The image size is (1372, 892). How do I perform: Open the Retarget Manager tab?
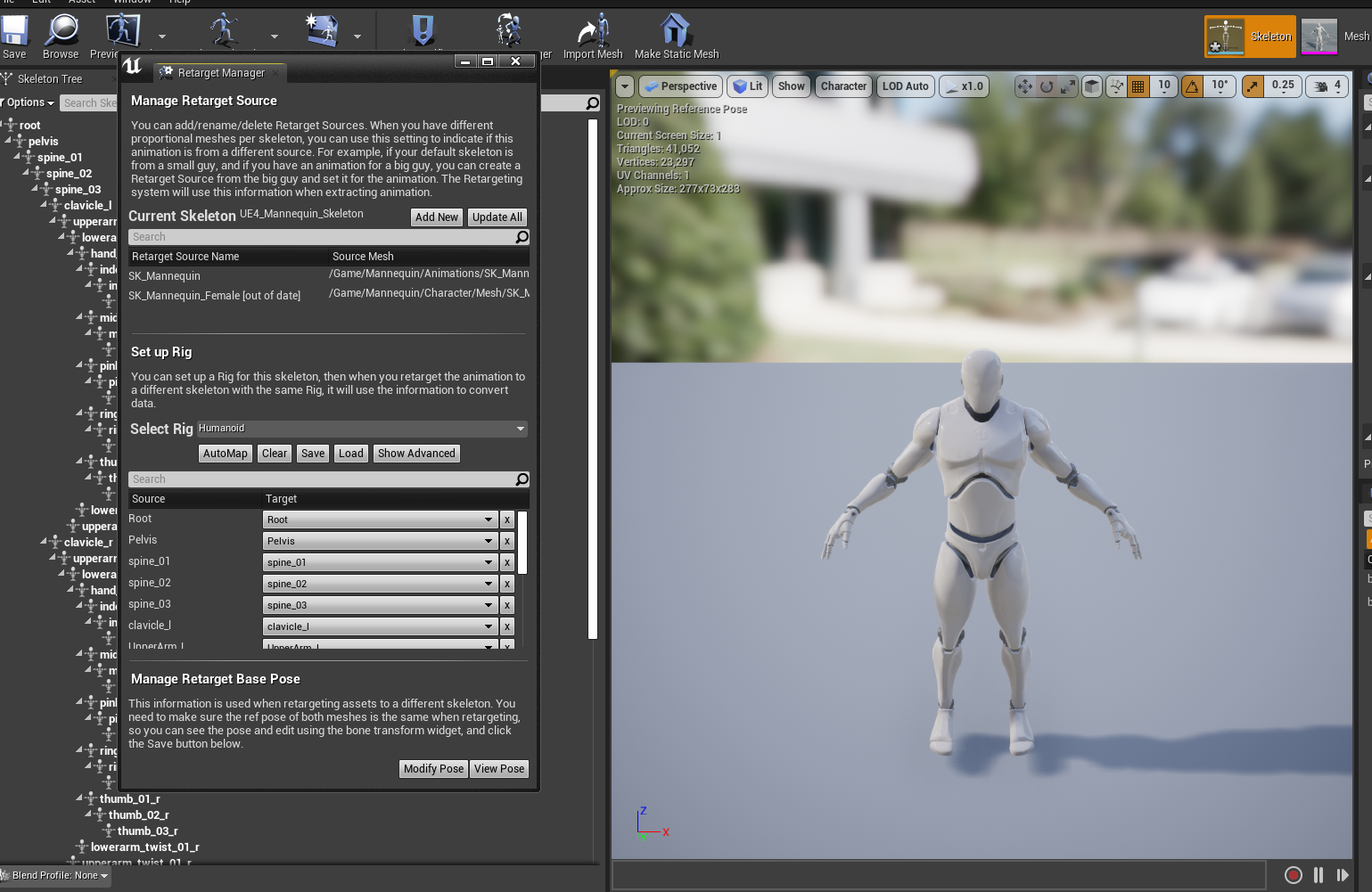pyautogui.click(x=220, y=73)
